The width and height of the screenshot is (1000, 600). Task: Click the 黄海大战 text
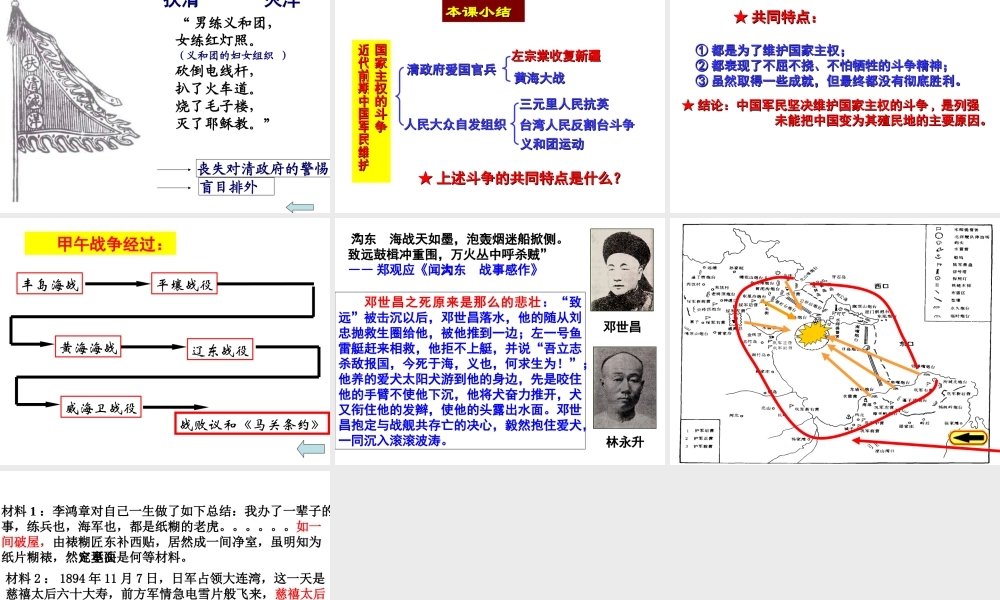[x=540, y=78]
